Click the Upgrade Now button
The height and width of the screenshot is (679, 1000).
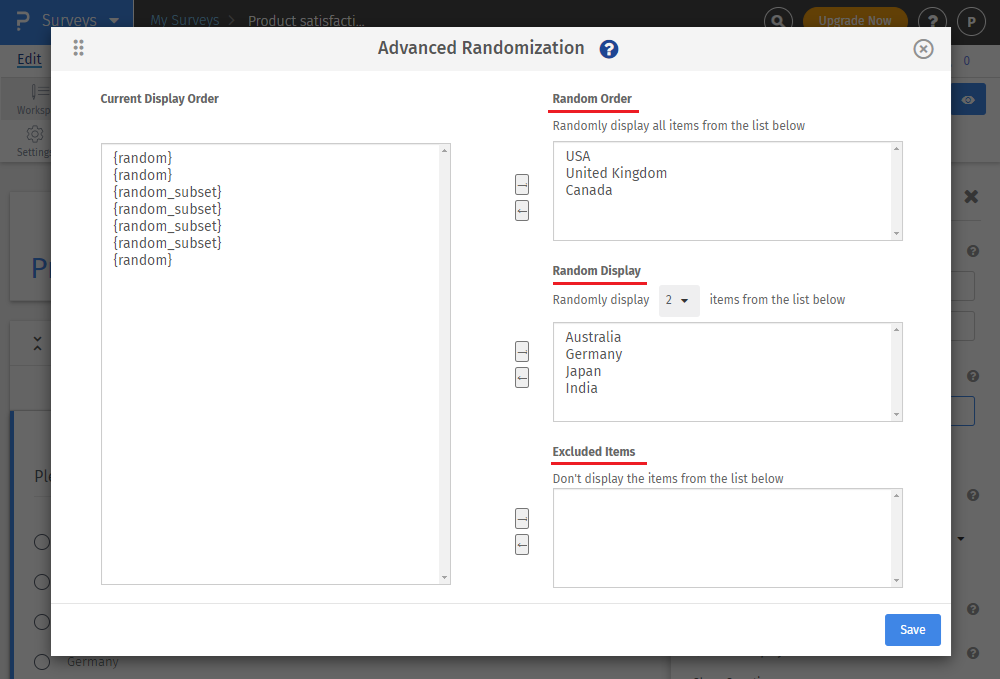855,20
